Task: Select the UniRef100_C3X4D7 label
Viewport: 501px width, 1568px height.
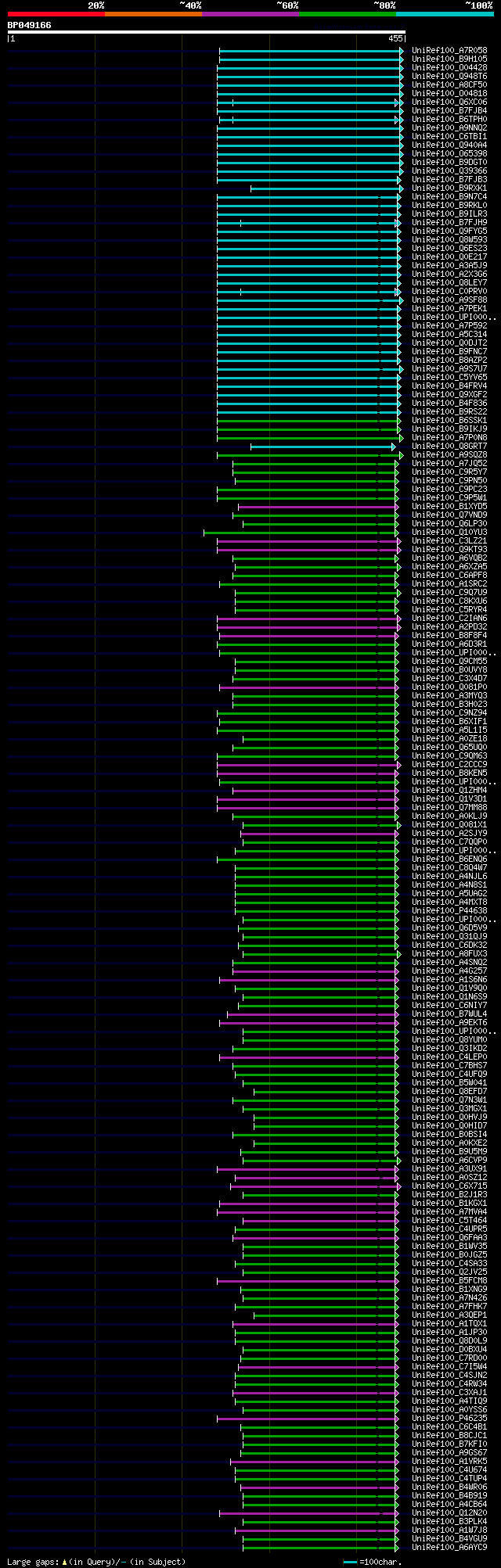Action: point(449,679)
